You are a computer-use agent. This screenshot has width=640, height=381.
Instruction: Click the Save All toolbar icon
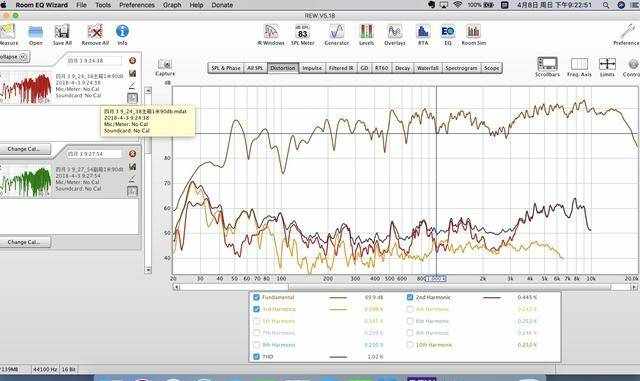[62, 35]
